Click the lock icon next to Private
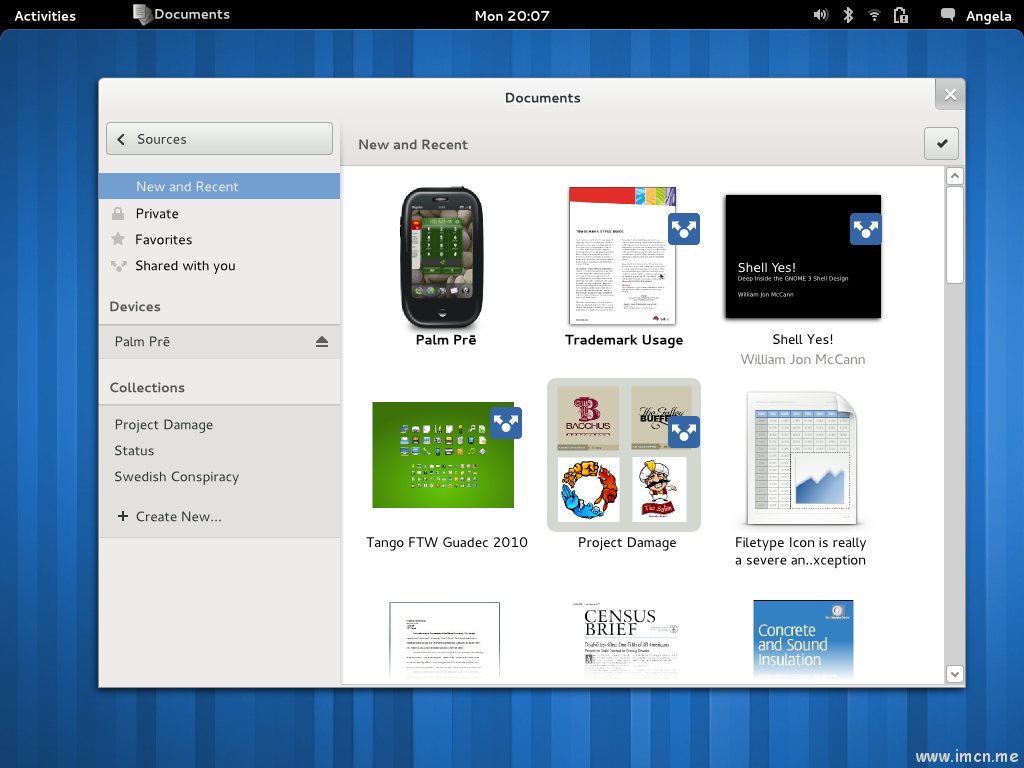The height and width of the screenshot is (768, 1024). point(118,214)
